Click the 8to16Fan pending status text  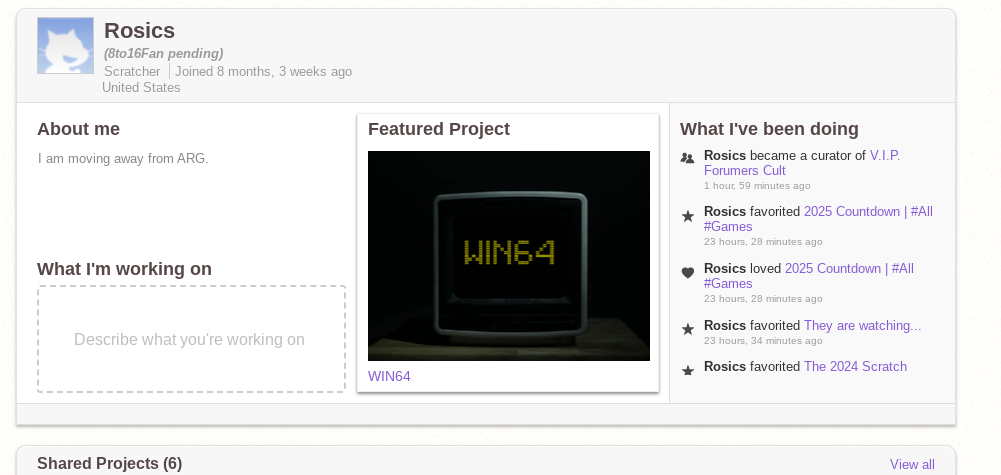[163, 53]
